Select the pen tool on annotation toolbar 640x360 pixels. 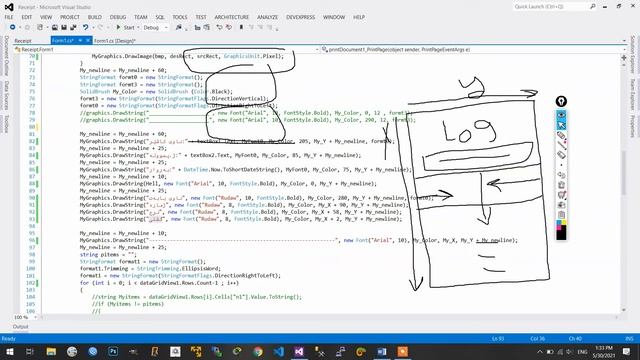click(561, 135)
